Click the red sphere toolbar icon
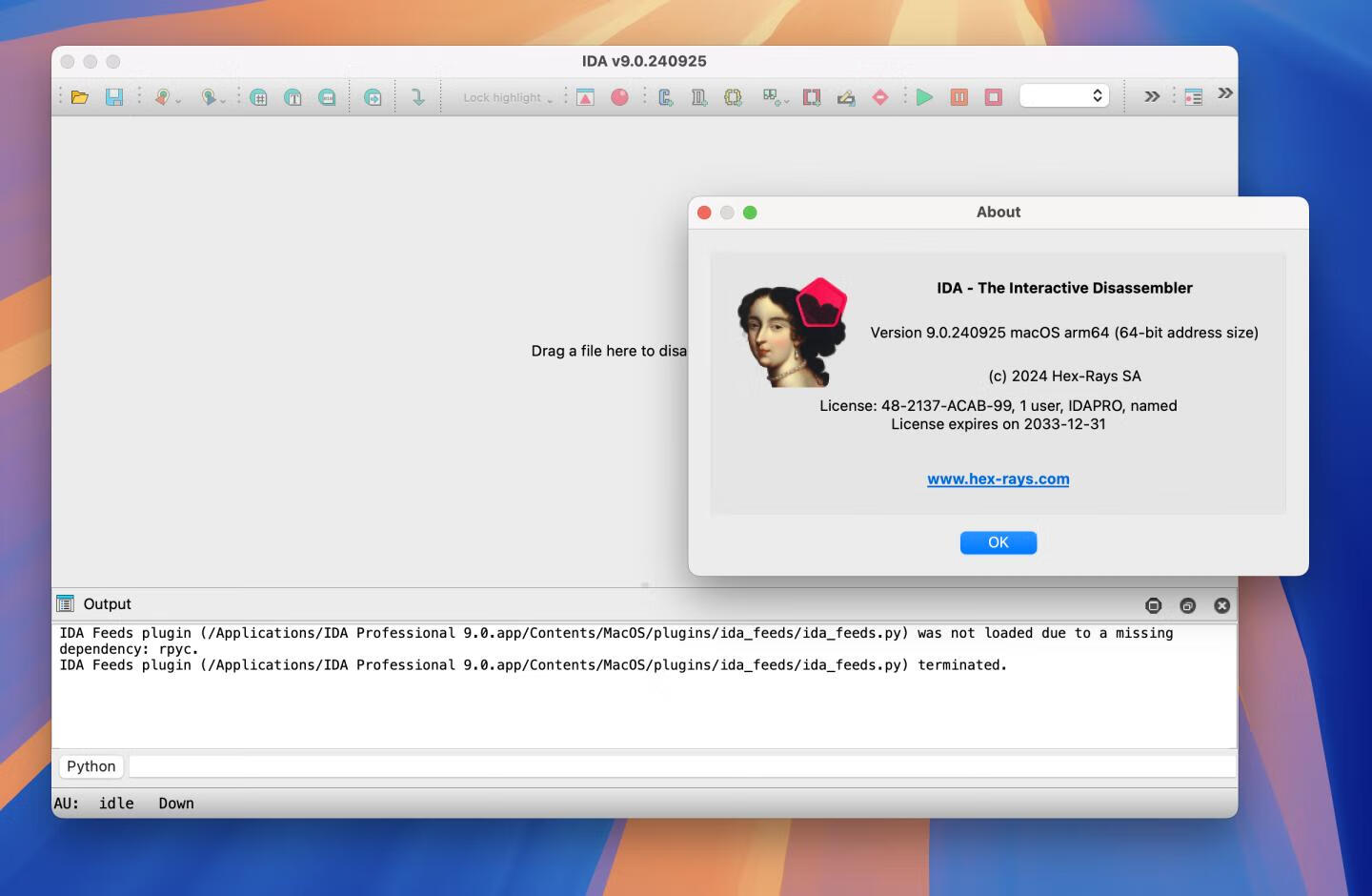The width and height of the screenshot is (1372, 896). click(620, 97)
